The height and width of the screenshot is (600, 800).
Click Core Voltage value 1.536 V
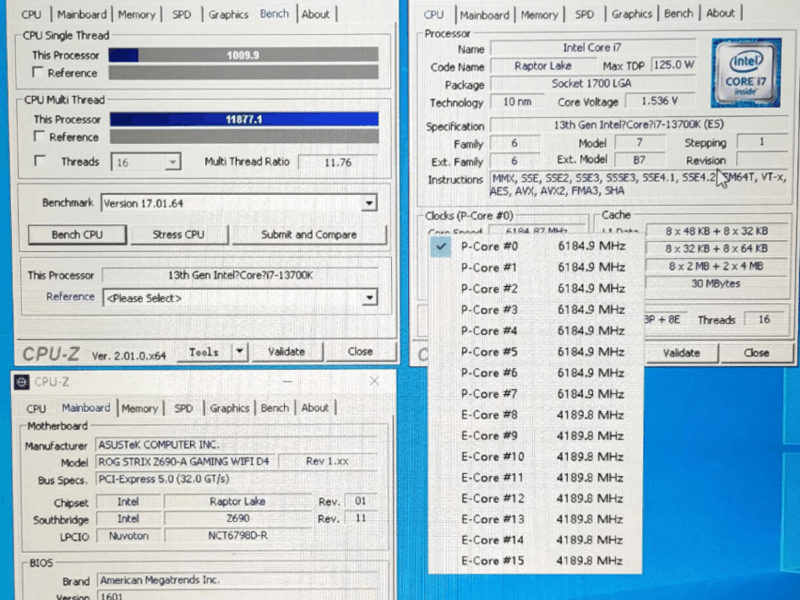[x=660, y=101]
